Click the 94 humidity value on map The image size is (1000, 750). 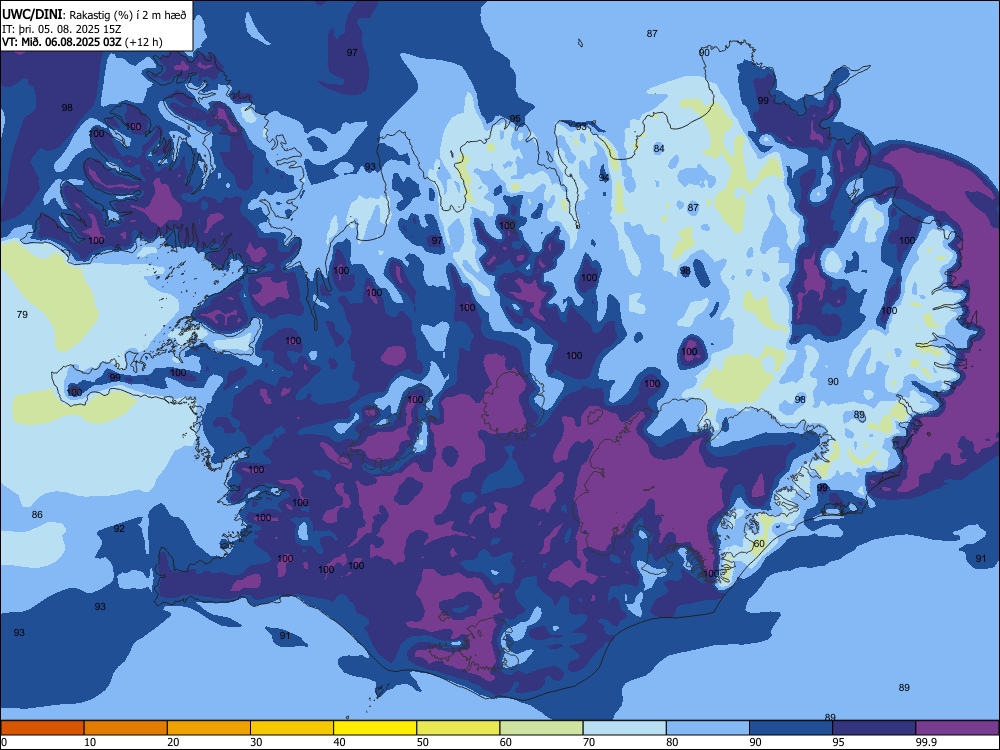pos(603,177)
